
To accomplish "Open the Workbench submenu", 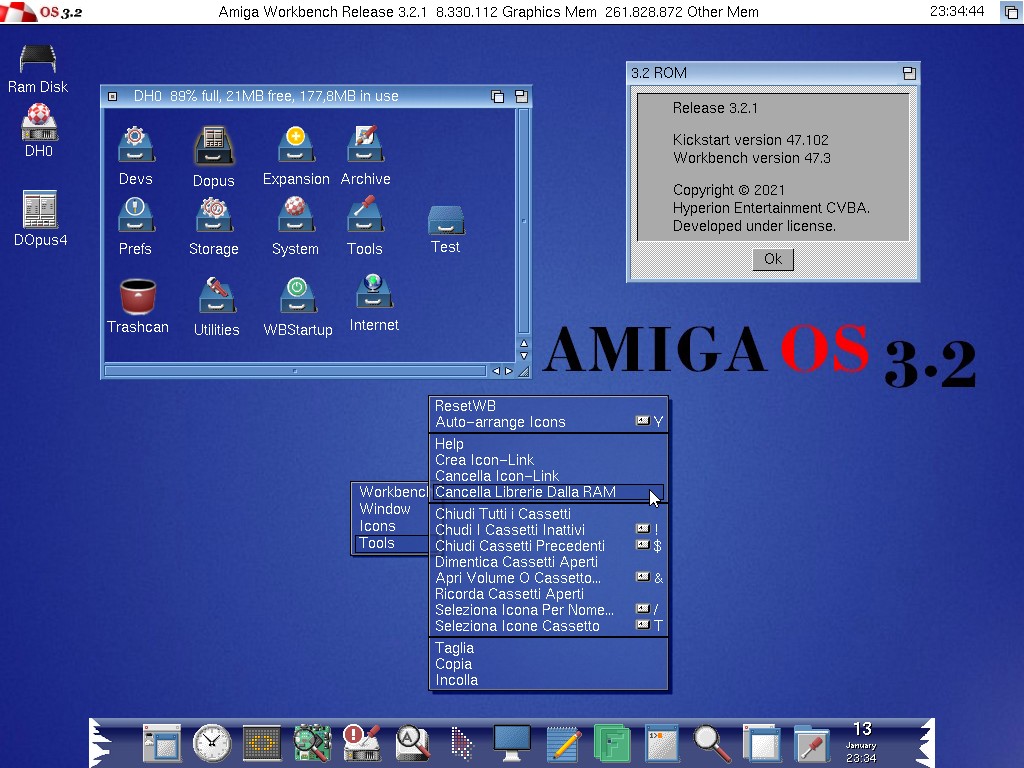I will point(392,492).
